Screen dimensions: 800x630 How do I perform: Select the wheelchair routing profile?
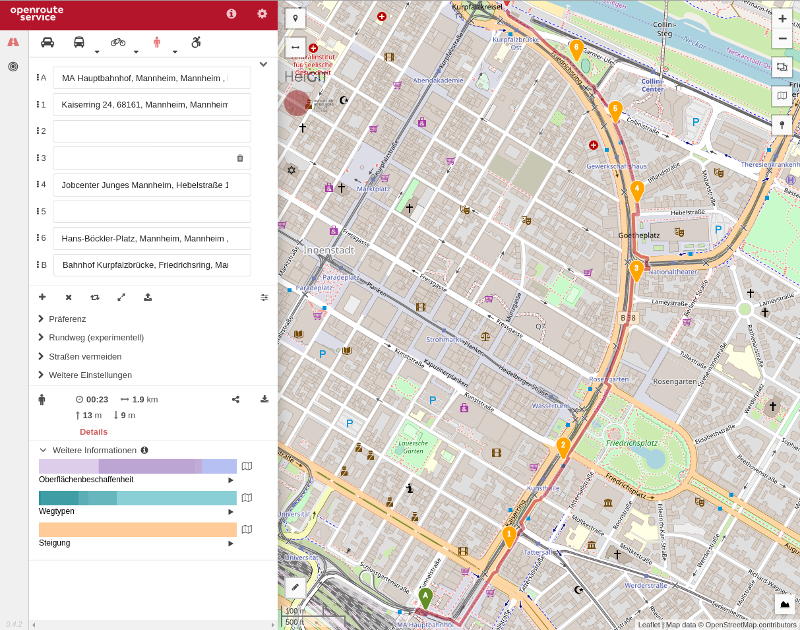[x=196, y=42]
